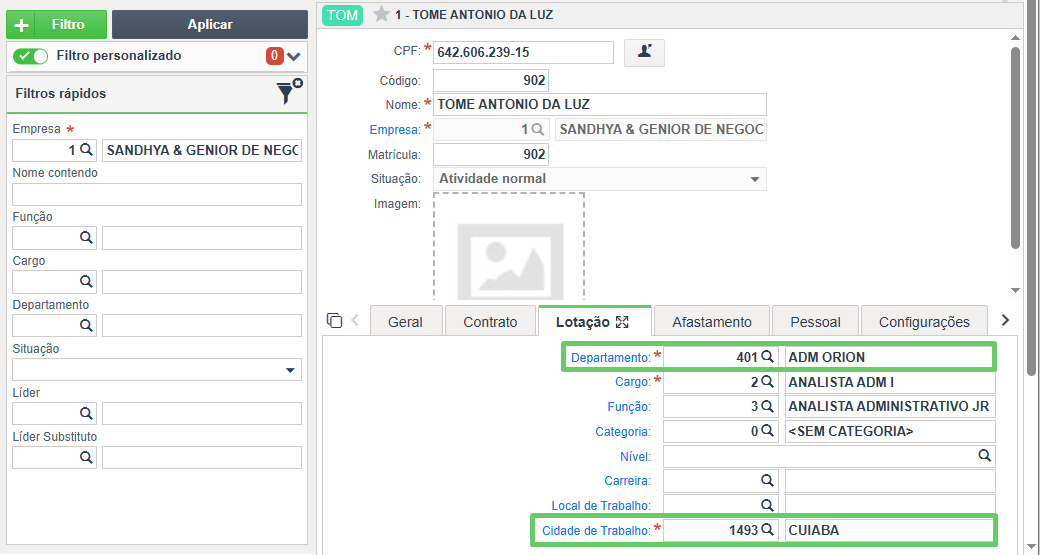Screen dimensions: 1040x555
Task: Click the magnifier in the Empresa quick filter
Action: (x=86, y=150)
